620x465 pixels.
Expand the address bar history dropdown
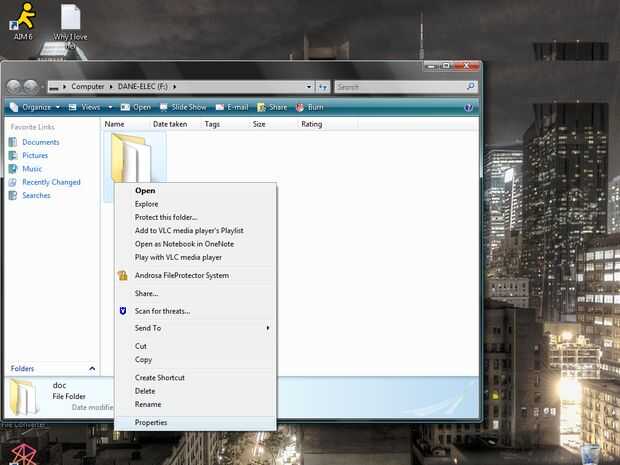click(309, 87)
